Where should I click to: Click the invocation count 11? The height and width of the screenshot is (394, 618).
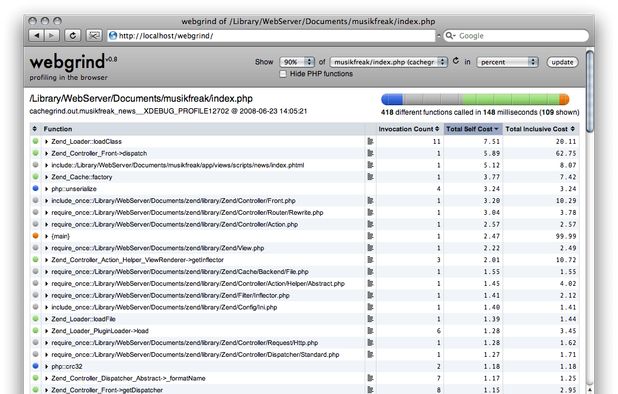[x=436, y=141]
